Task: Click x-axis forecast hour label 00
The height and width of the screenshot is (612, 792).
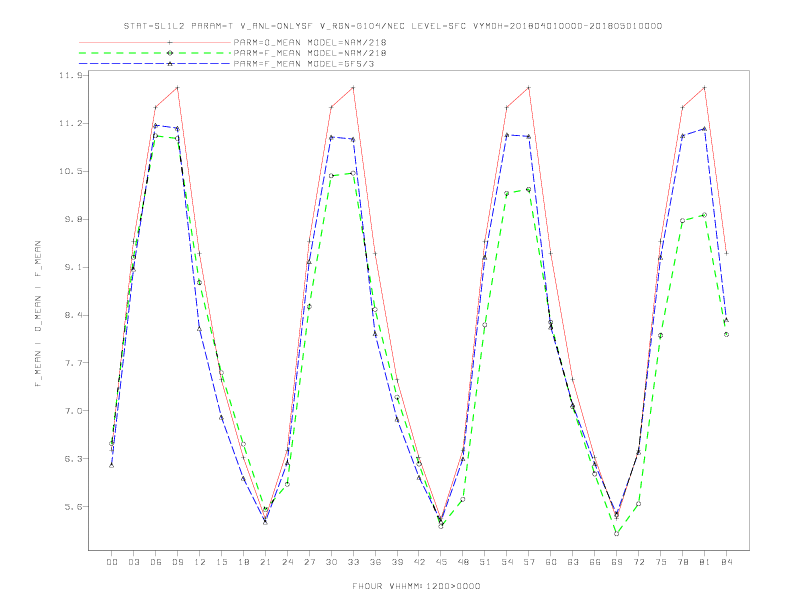Action: click(x=112, y=562)
